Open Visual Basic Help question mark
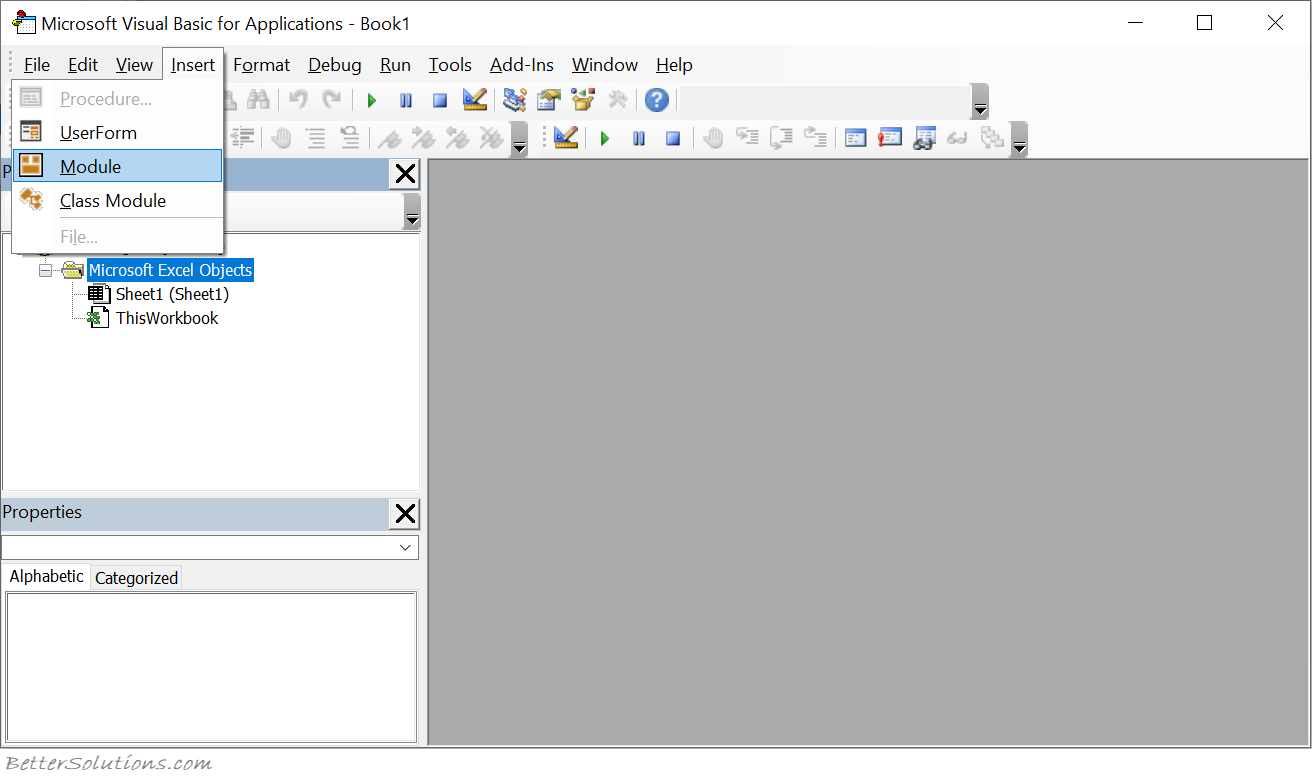Viewport: 1312px width, 781px height. tap(656, 99)
